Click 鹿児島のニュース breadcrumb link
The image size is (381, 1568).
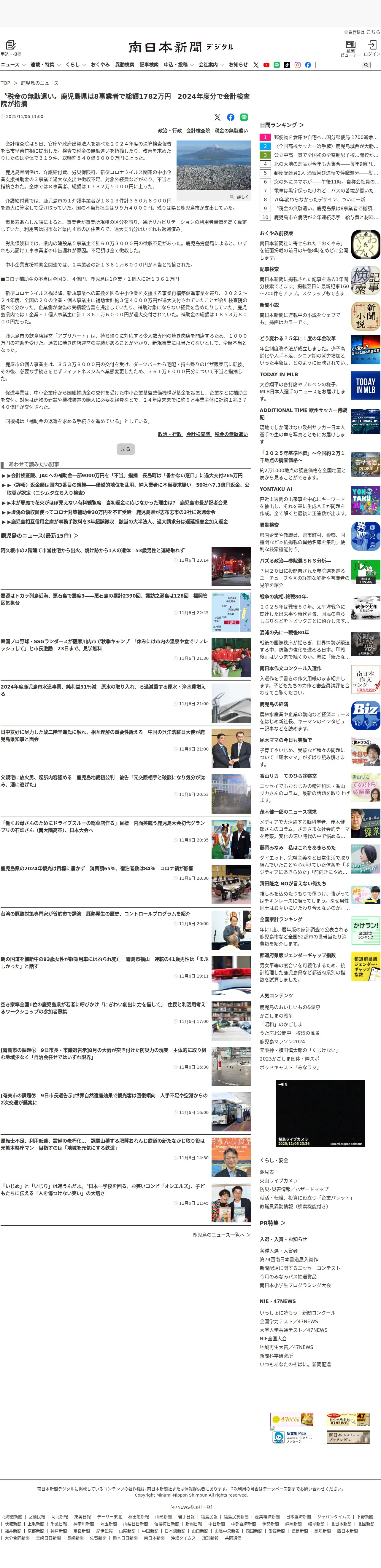pos(40,83)
